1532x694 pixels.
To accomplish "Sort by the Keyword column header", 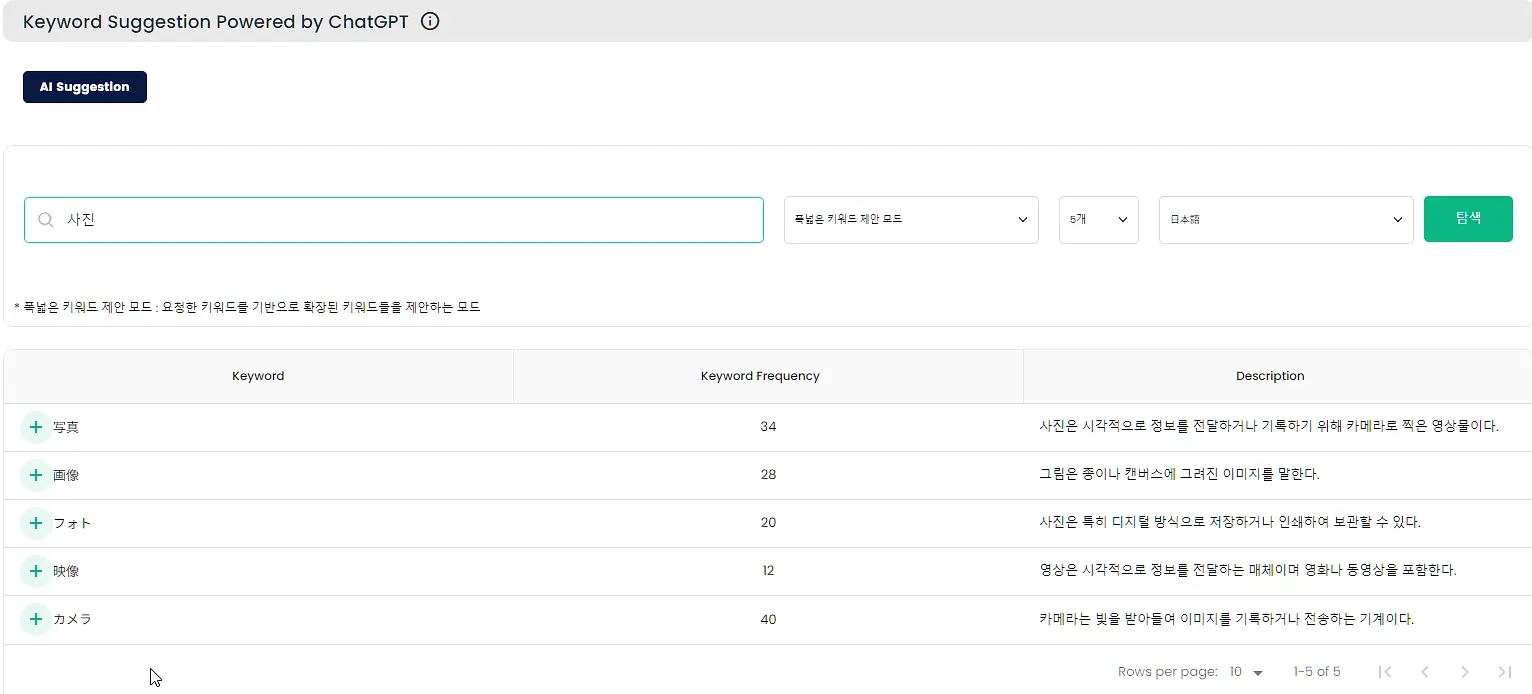I will coord(258,376).
